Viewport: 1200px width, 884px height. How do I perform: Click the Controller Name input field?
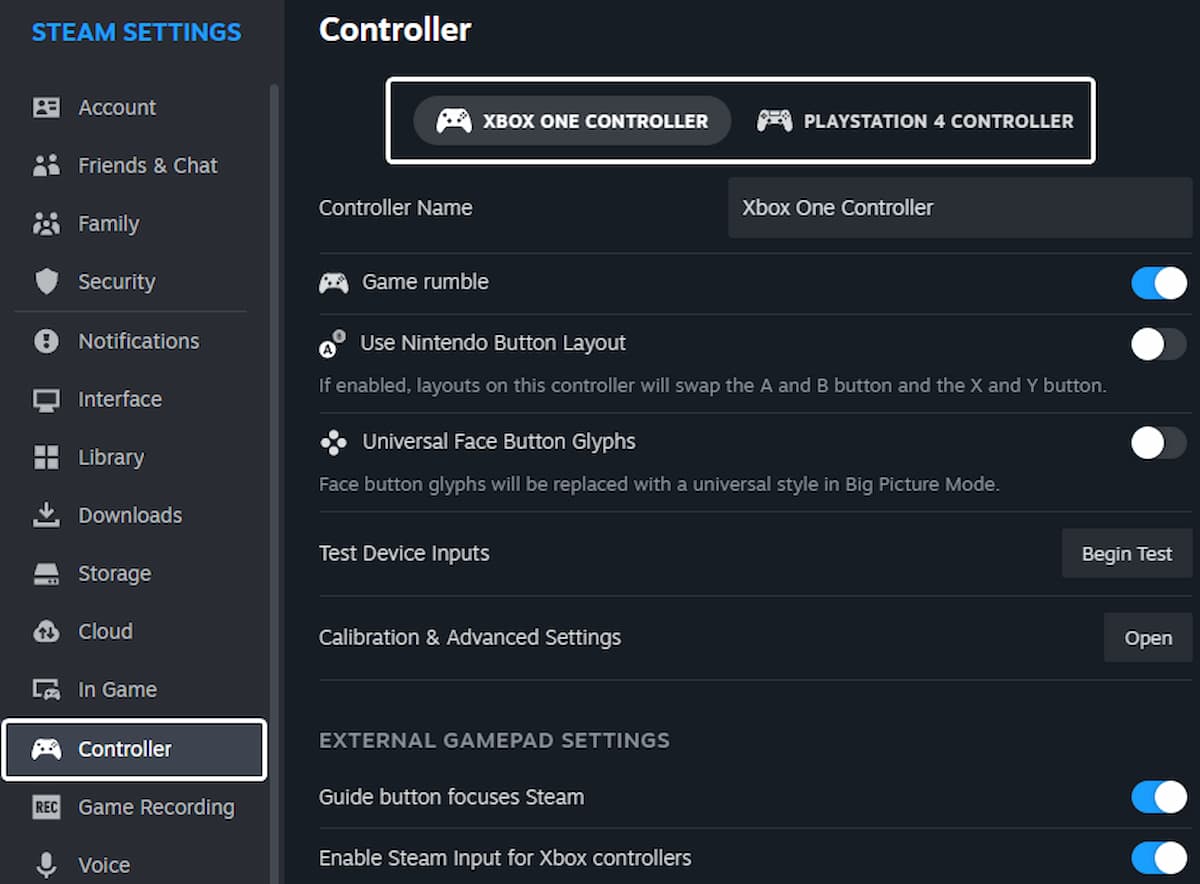click(x=959, y=207)
